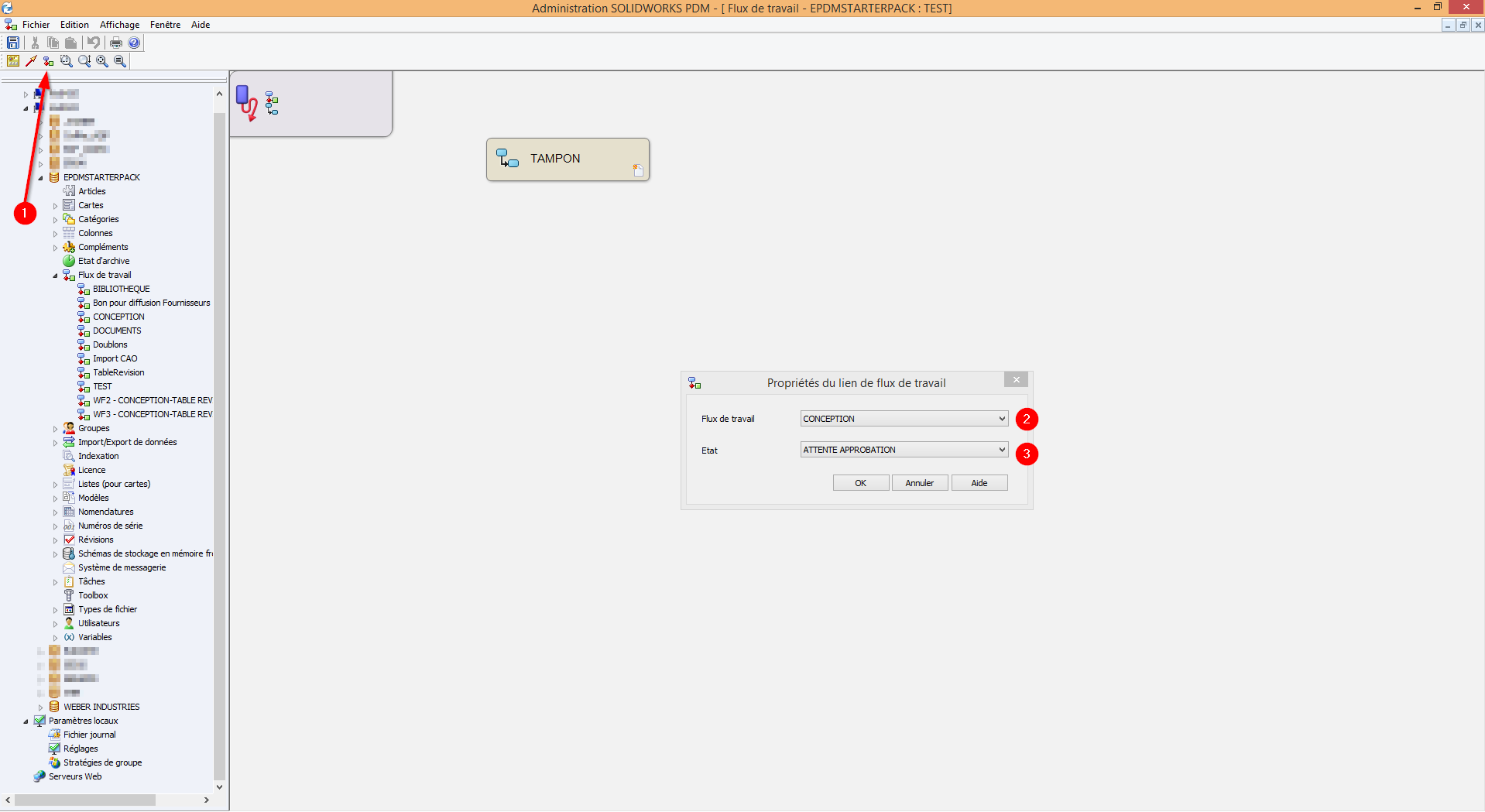The image size is (1485, 812).
Task: Click the workflow properties icon on the canvas
Action: click(247, 103)
